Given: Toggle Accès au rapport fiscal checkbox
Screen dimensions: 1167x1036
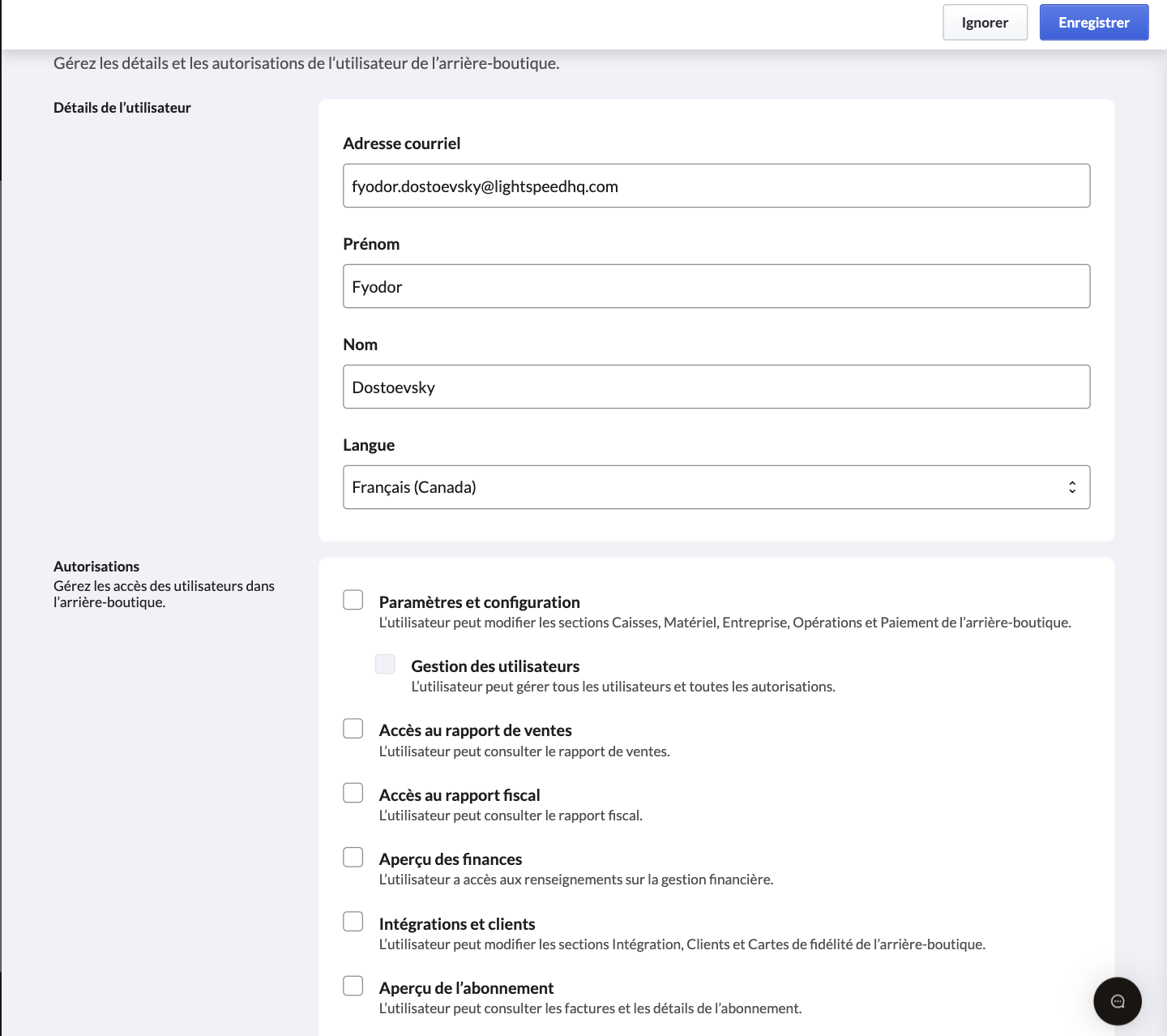Looking at the screenshot, I should [x=353, y=793].
